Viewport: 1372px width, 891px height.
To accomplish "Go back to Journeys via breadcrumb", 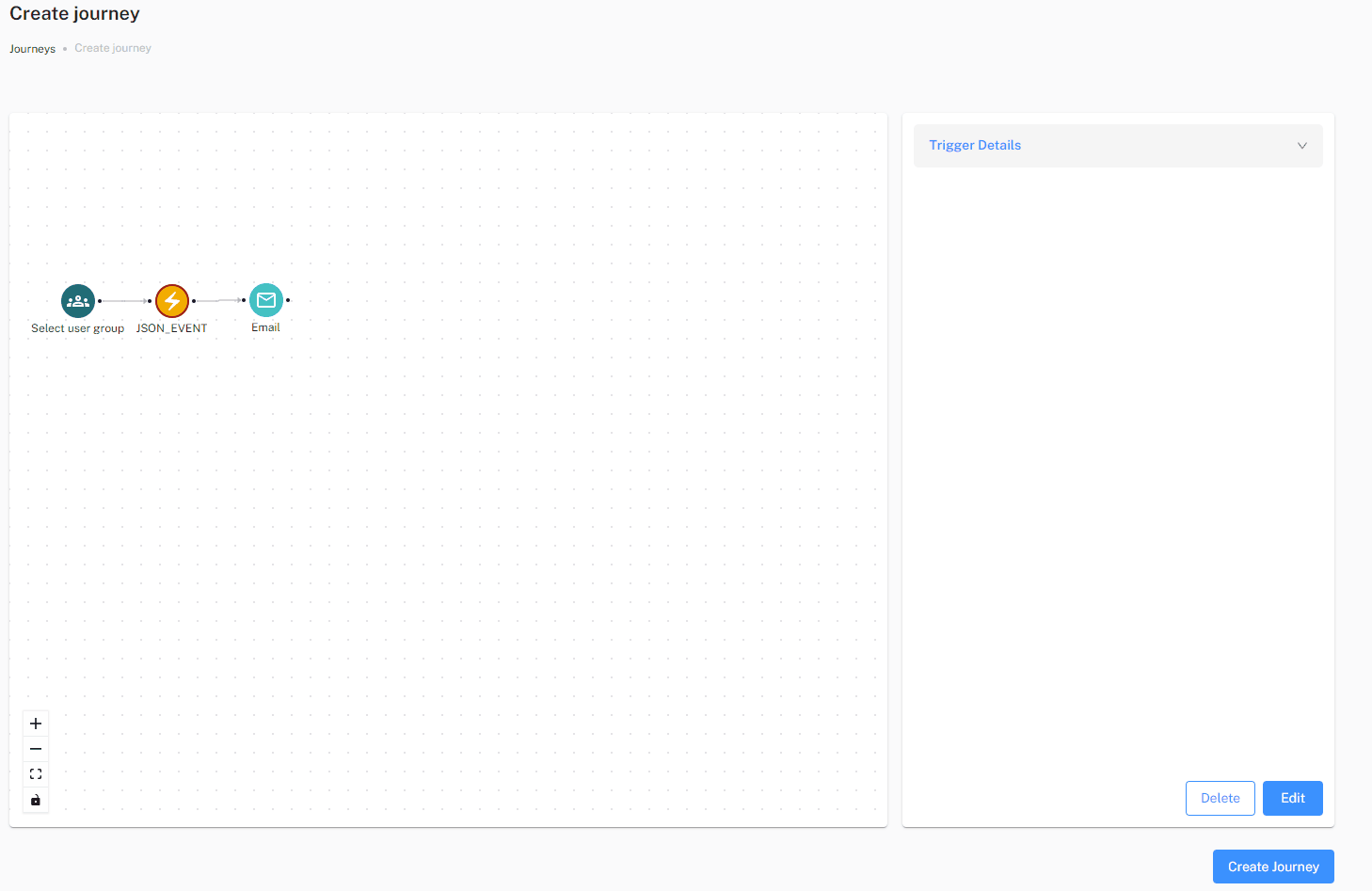I will 32,49.
